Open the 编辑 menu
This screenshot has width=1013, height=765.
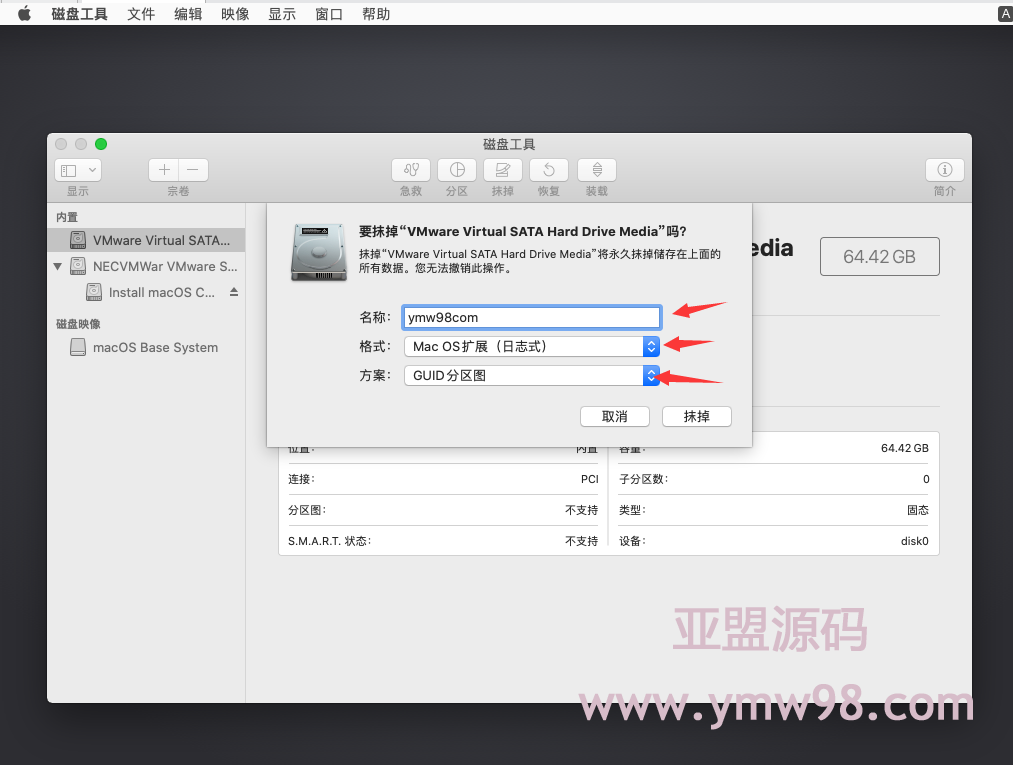(188, 14)
